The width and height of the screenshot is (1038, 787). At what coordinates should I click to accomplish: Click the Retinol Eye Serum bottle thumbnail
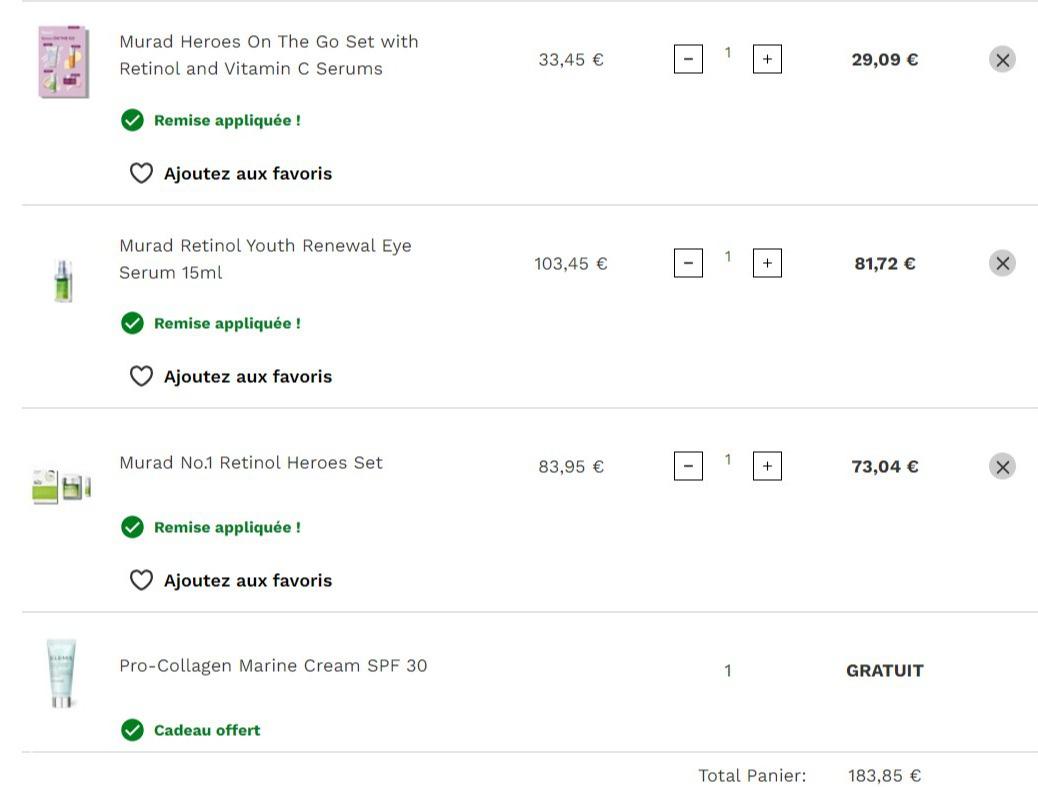(x=63, y=280)
